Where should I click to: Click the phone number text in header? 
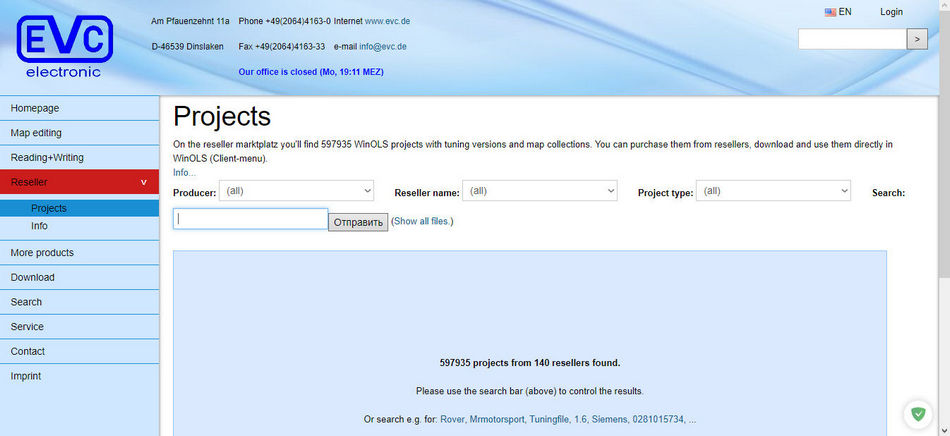[285, 21]
